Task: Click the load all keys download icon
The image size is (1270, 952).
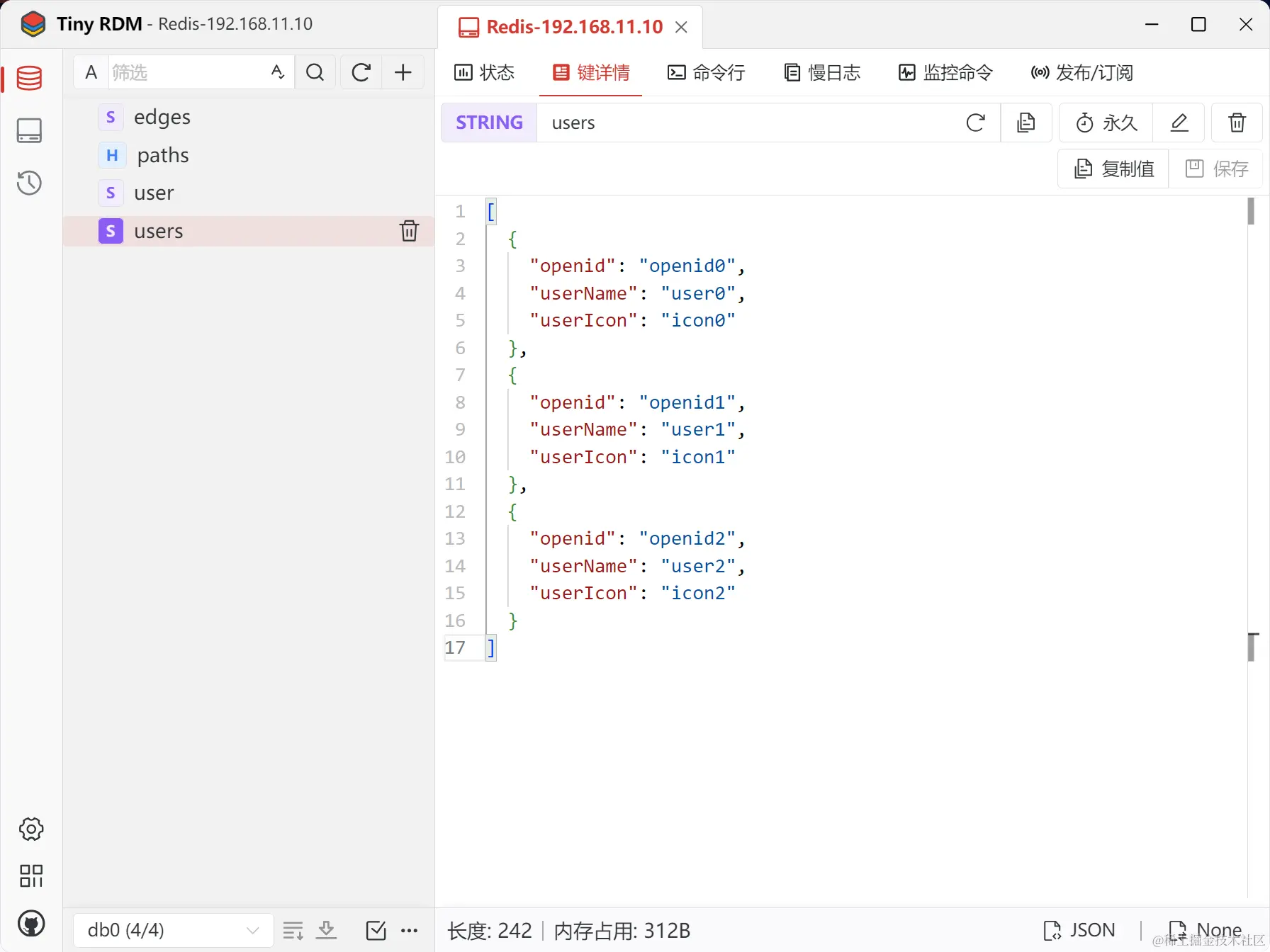Action: point(326,930)
